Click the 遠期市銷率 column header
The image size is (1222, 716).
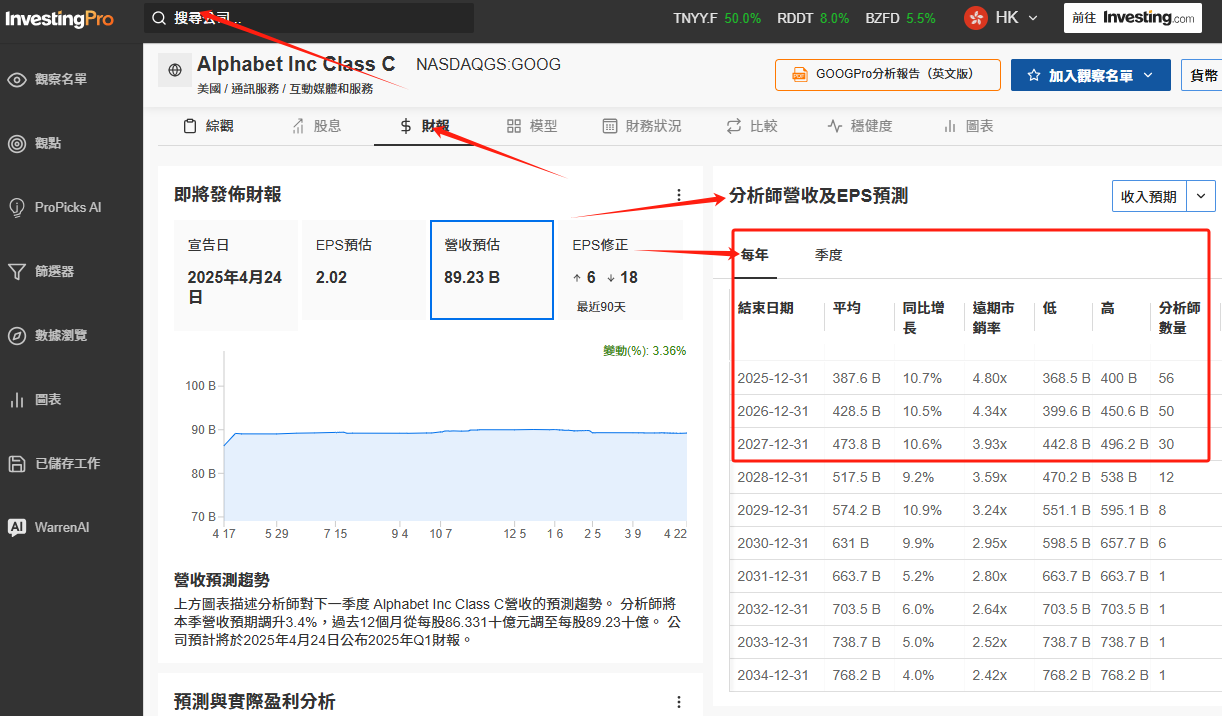[993, 318]
